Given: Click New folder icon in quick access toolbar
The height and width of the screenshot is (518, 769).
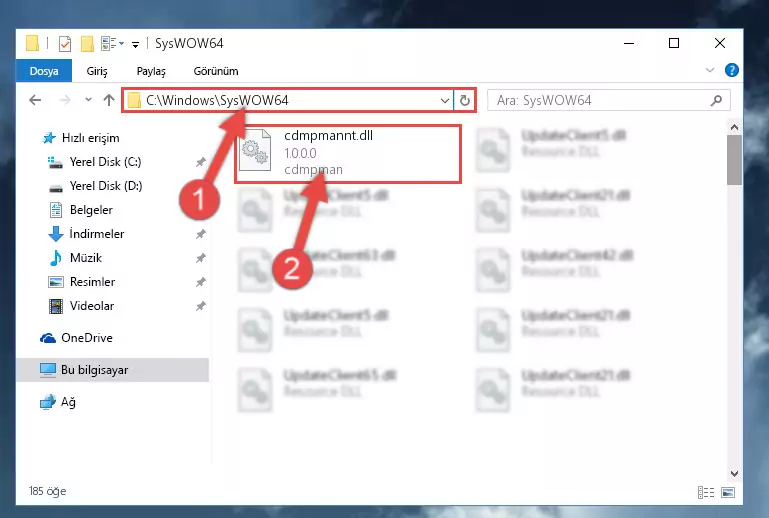Looking at the screenshot, I should 87,44.
